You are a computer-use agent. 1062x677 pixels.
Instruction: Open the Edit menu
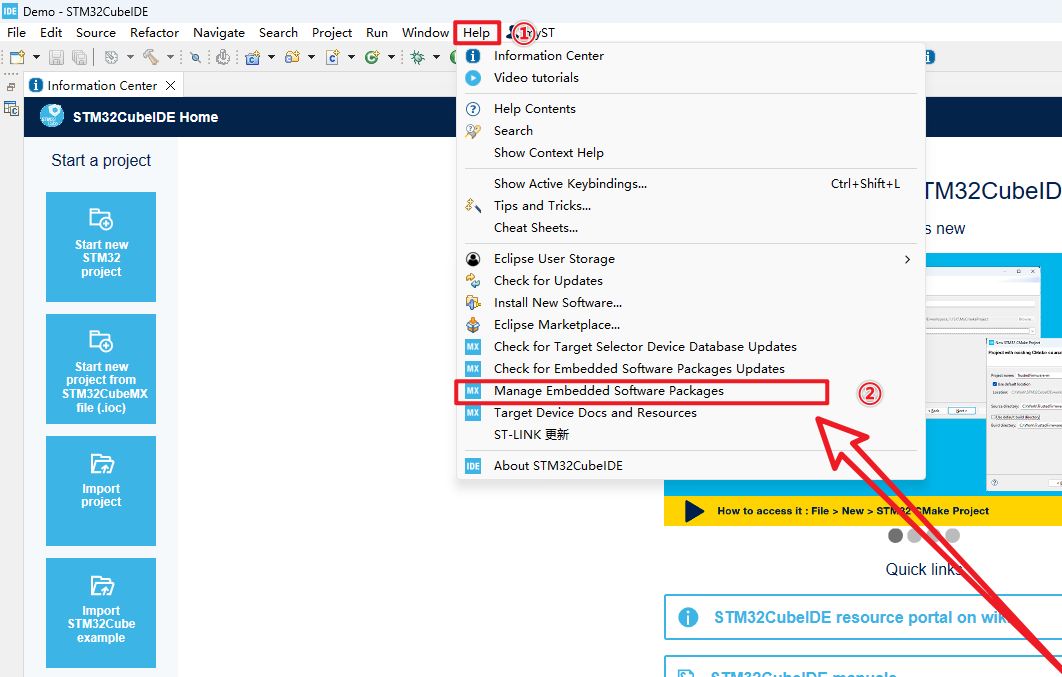point(51,32)
